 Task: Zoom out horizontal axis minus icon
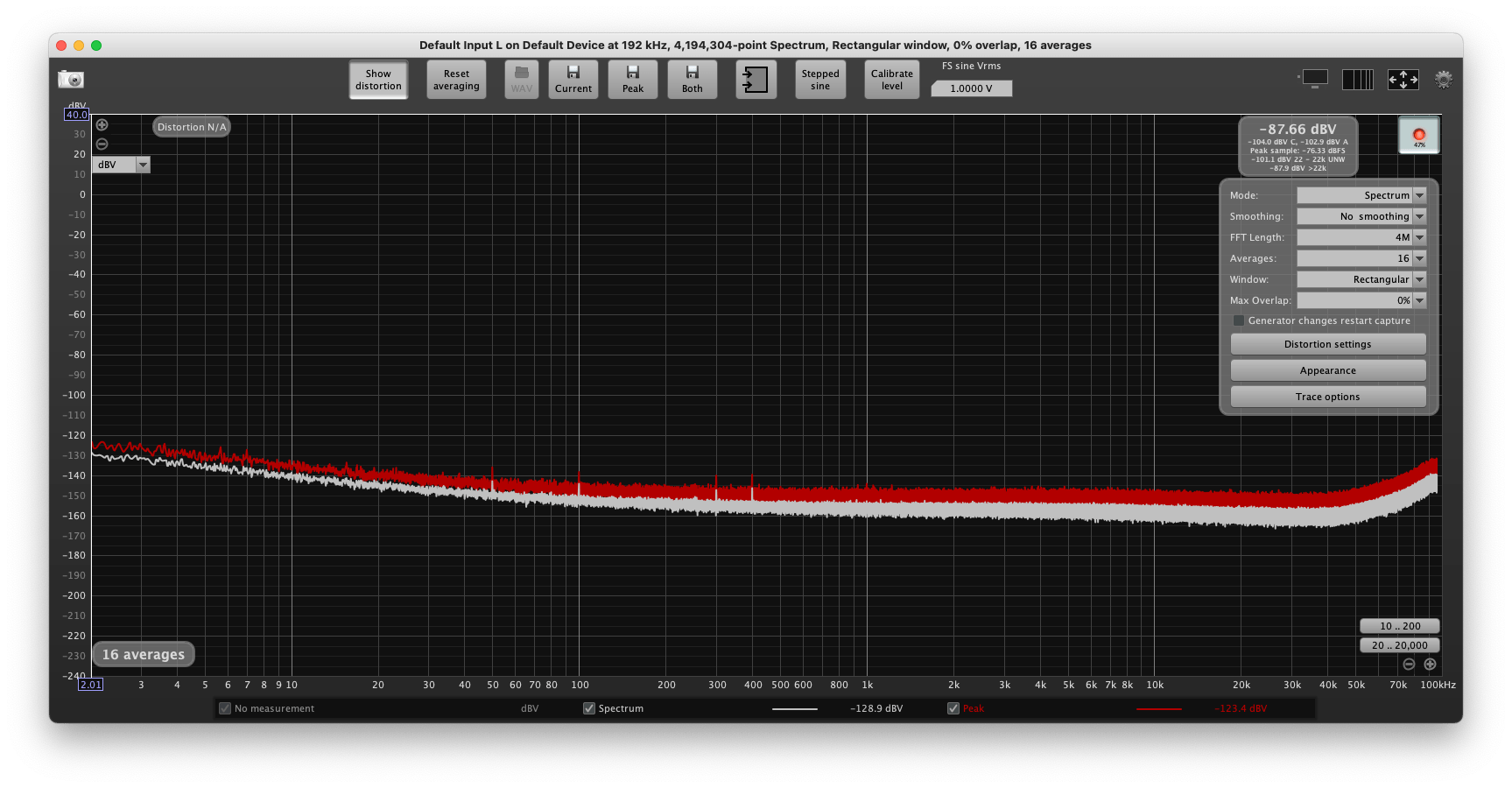point(1409,665)
